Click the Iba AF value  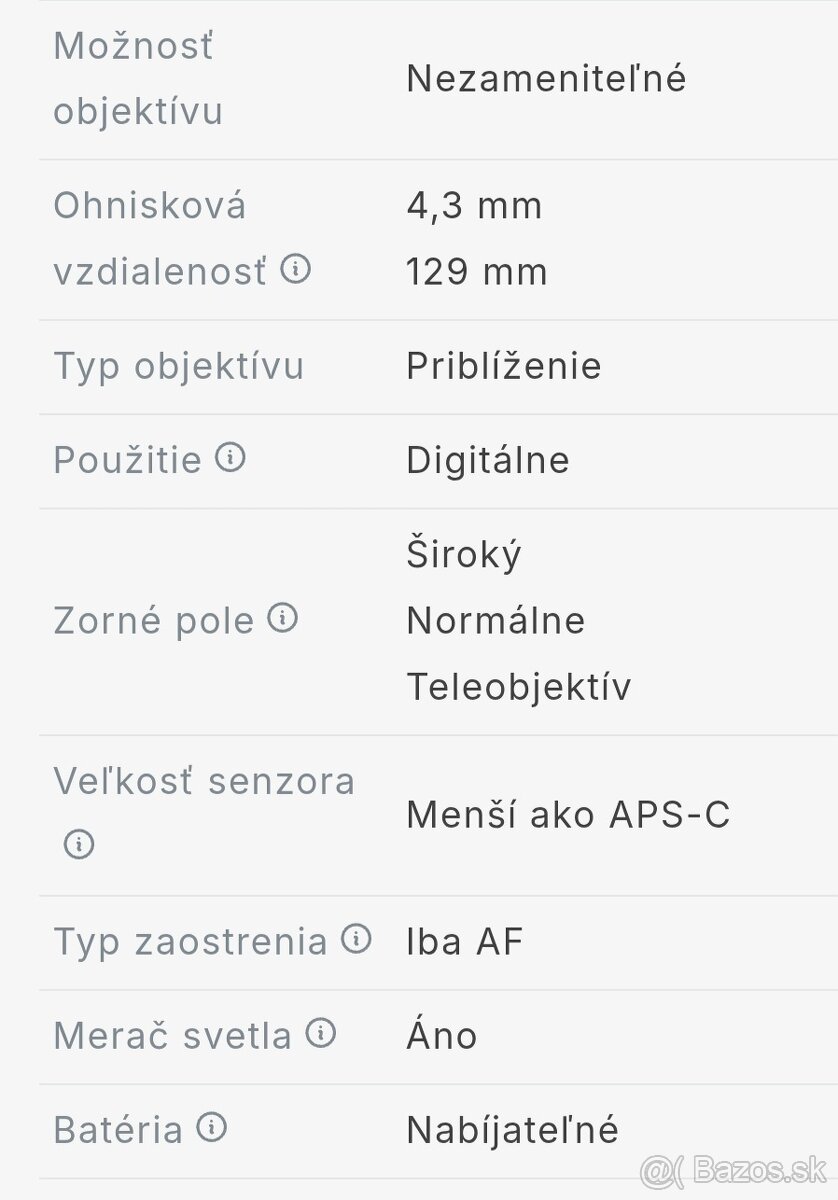[465, 941]
